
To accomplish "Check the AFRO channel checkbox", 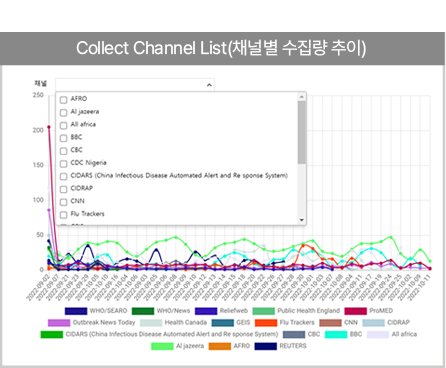I will coord(63,100).
